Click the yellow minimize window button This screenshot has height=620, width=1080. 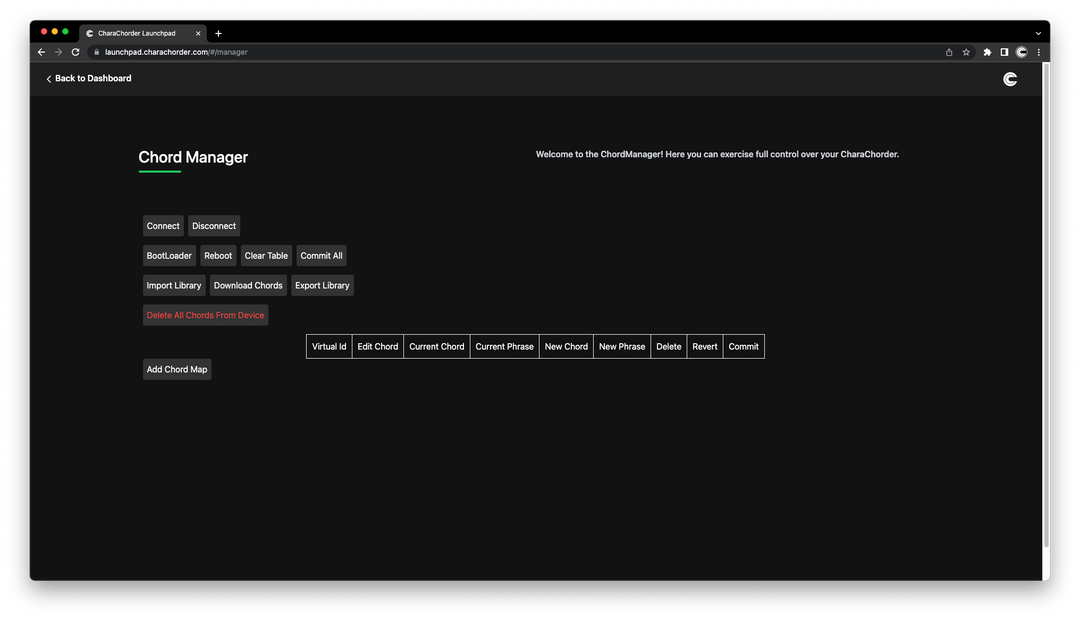pos(55,32)
